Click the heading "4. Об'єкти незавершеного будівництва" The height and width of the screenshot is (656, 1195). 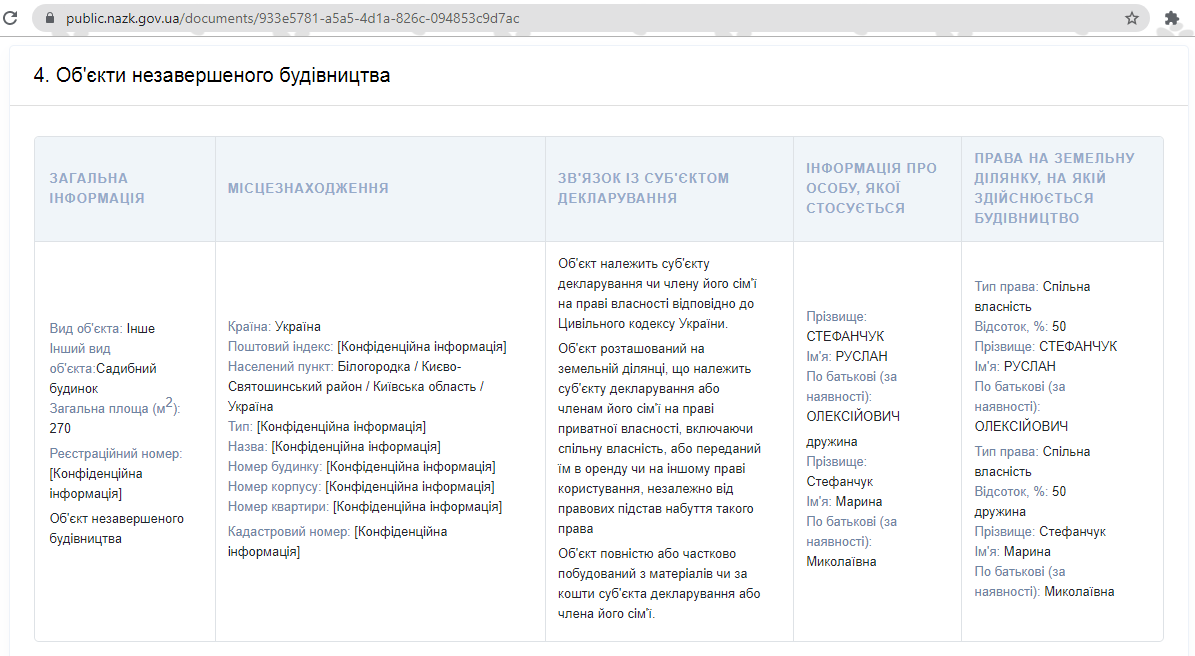(x=212, y=75)
